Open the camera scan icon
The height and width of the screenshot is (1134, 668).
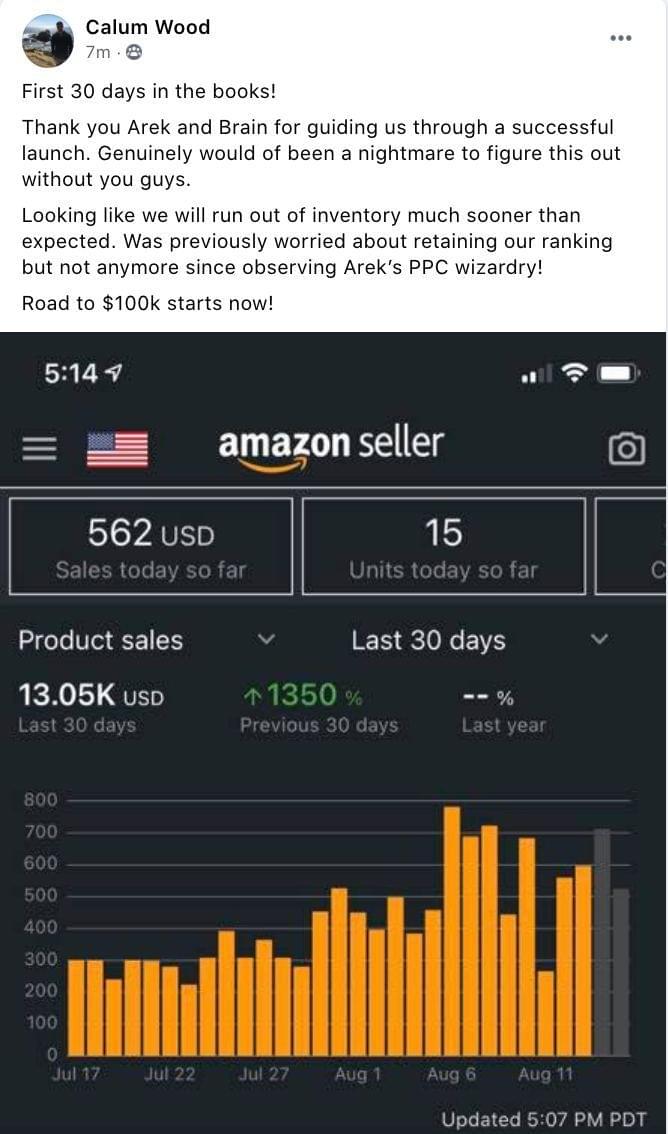coord(626,449)
